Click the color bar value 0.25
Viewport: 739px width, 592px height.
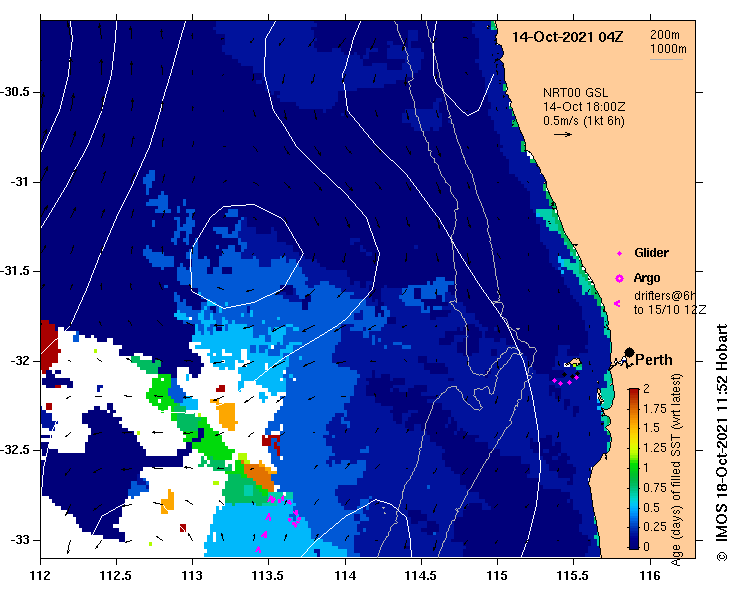[655, 527]
